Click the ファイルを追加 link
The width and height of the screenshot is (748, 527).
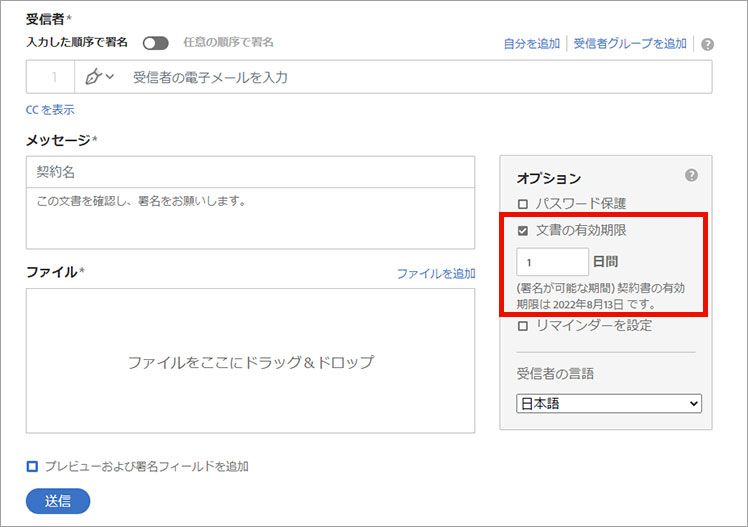[436, 273]
